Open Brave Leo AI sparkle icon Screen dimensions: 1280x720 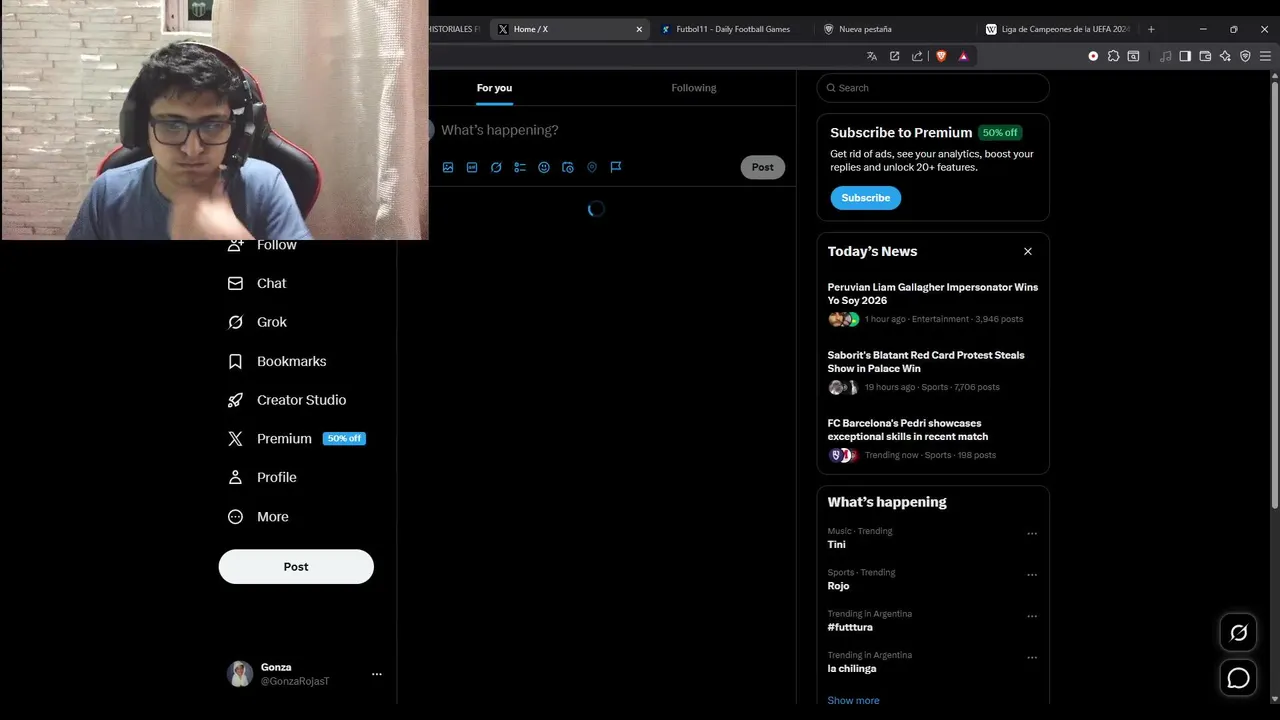click(x=1225, y=56)
